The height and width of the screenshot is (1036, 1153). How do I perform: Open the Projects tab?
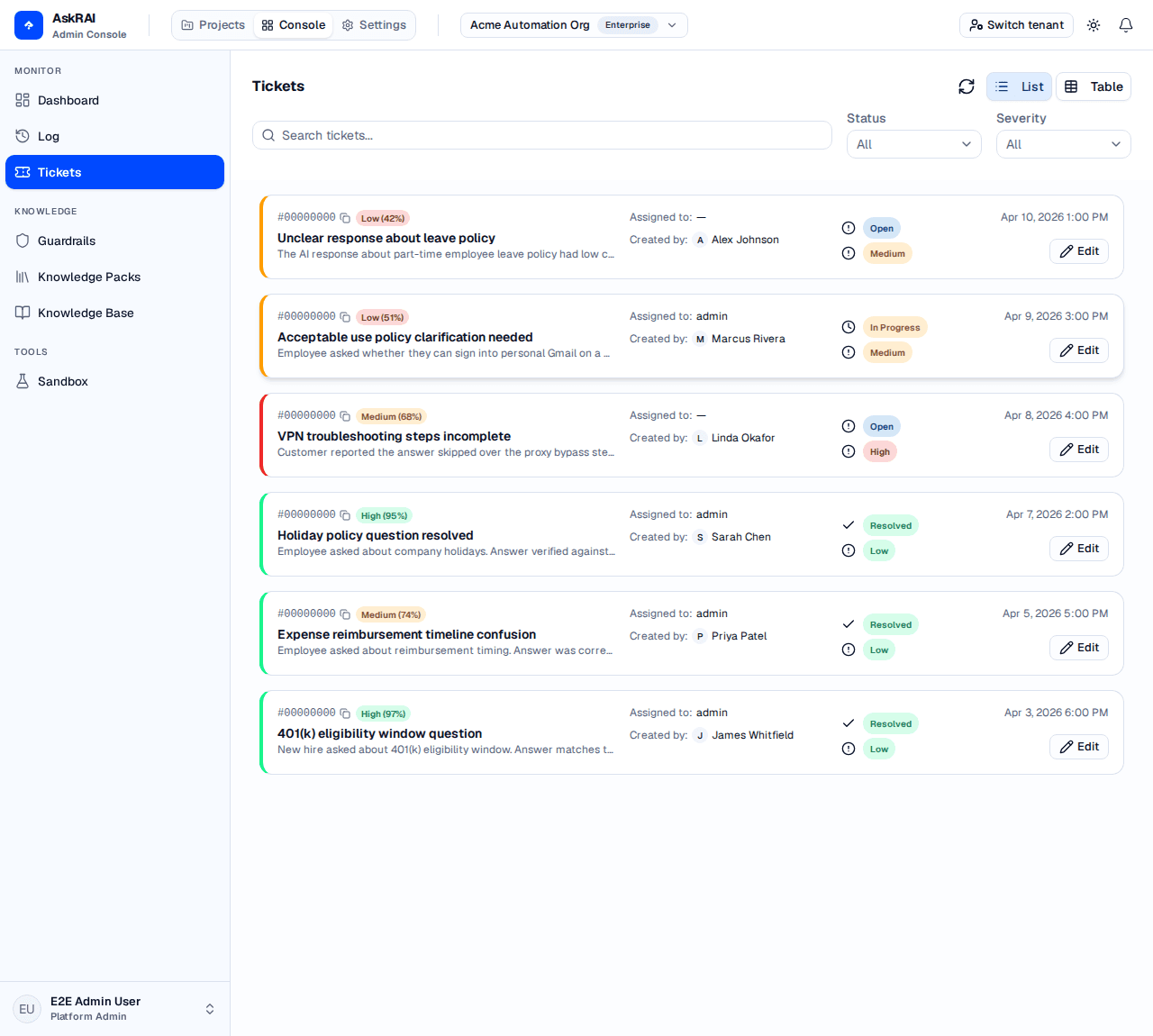pyautogui.click(x=213, y=25)
